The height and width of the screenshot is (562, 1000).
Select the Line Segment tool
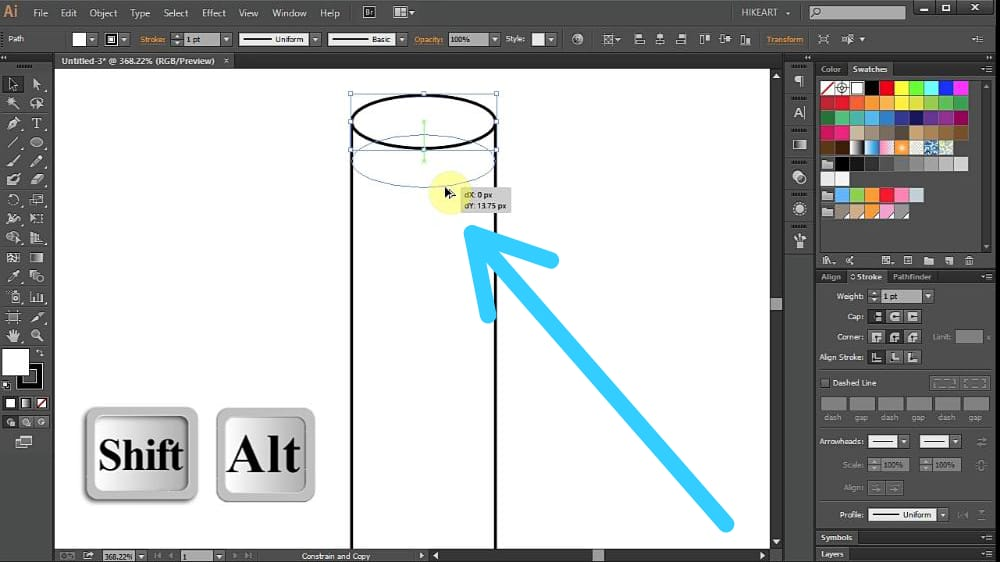click(x=13, y=142)
